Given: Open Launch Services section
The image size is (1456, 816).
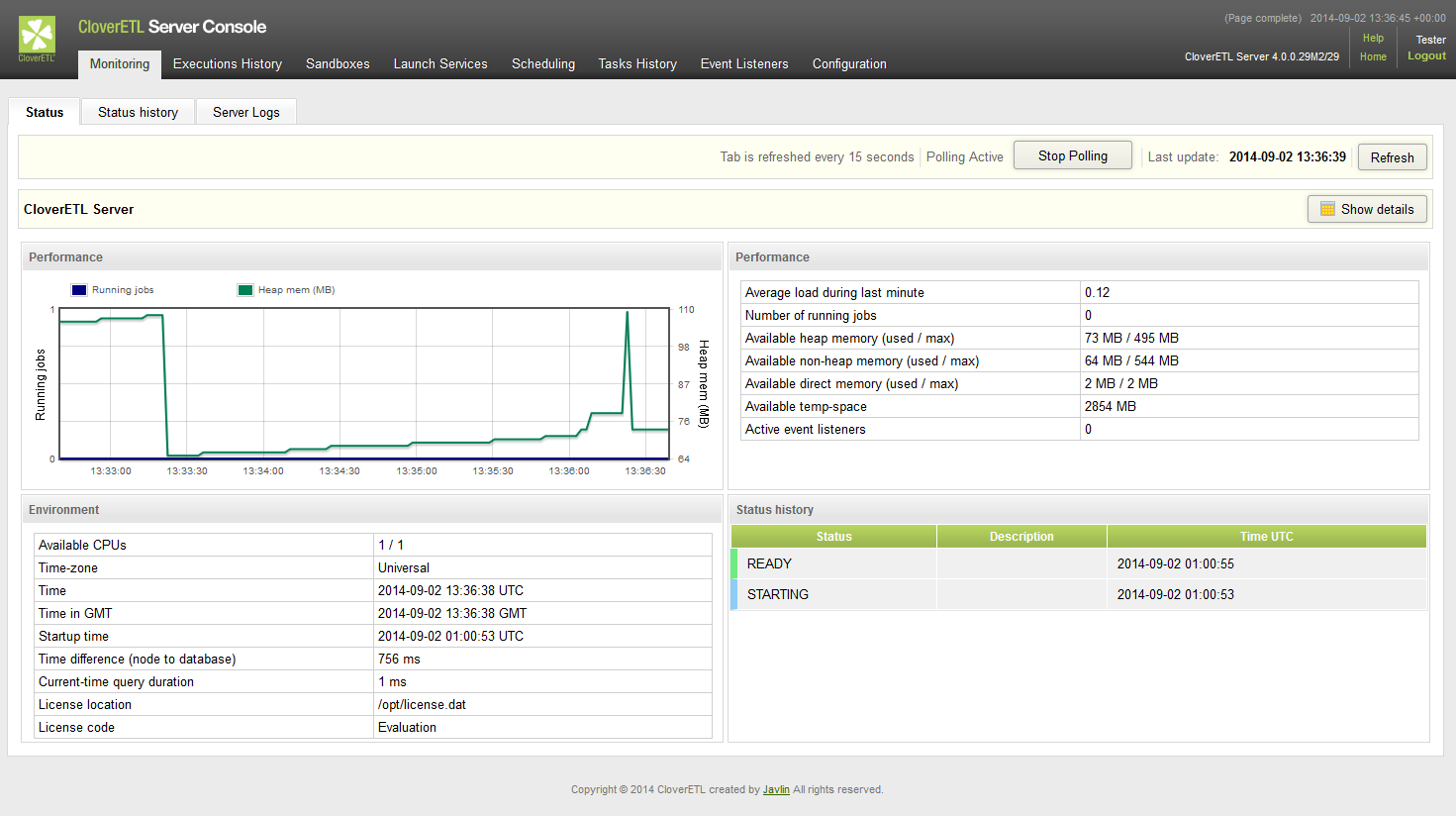Looking at the screenshot, I should click(x=440, y=63).
